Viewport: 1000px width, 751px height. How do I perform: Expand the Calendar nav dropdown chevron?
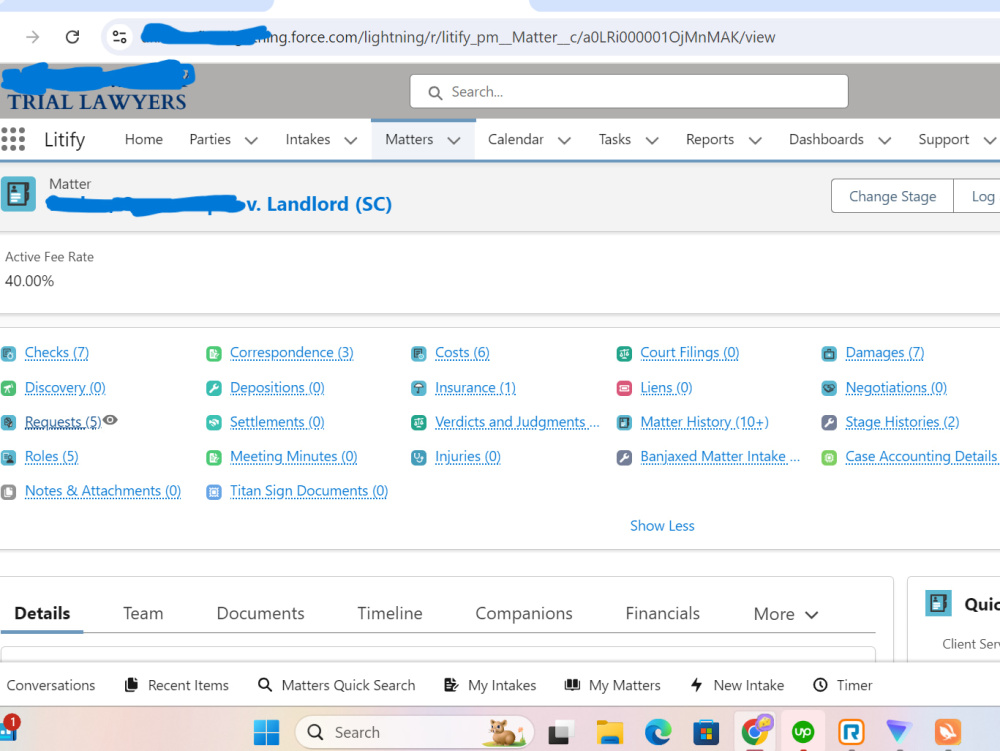(564, 140)
